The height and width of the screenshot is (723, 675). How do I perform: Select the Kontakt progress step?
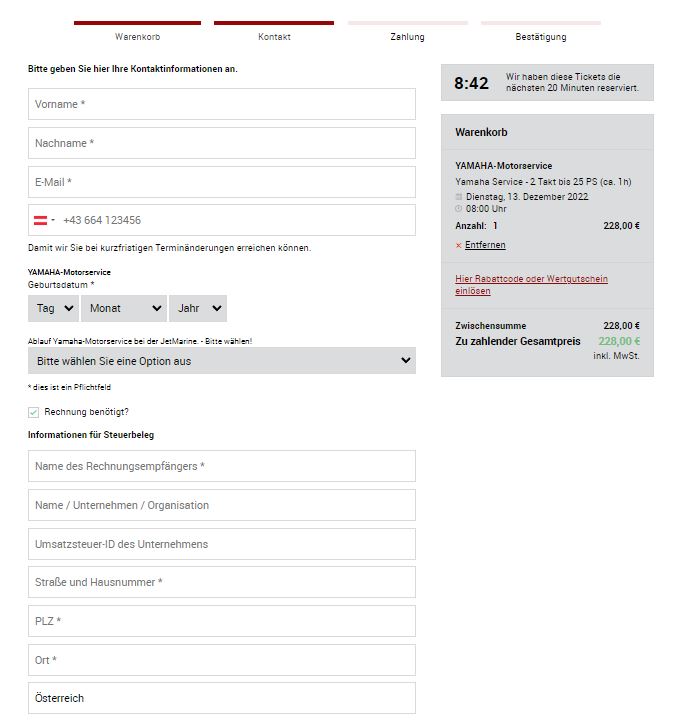[x=274, y=37]
